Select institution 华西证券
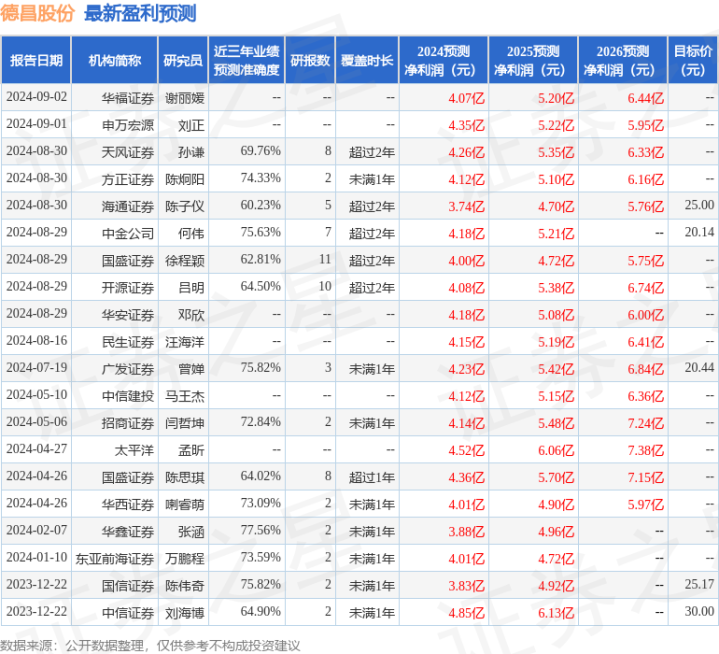 [128, 504]
